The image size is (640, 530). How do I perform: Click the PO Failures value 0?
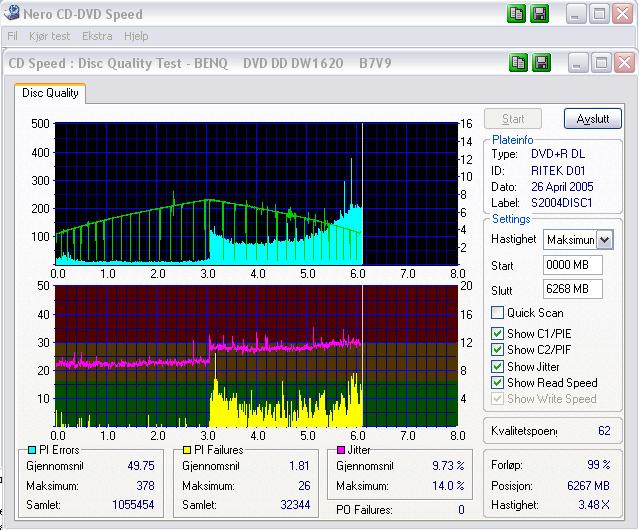click(461, 510)
